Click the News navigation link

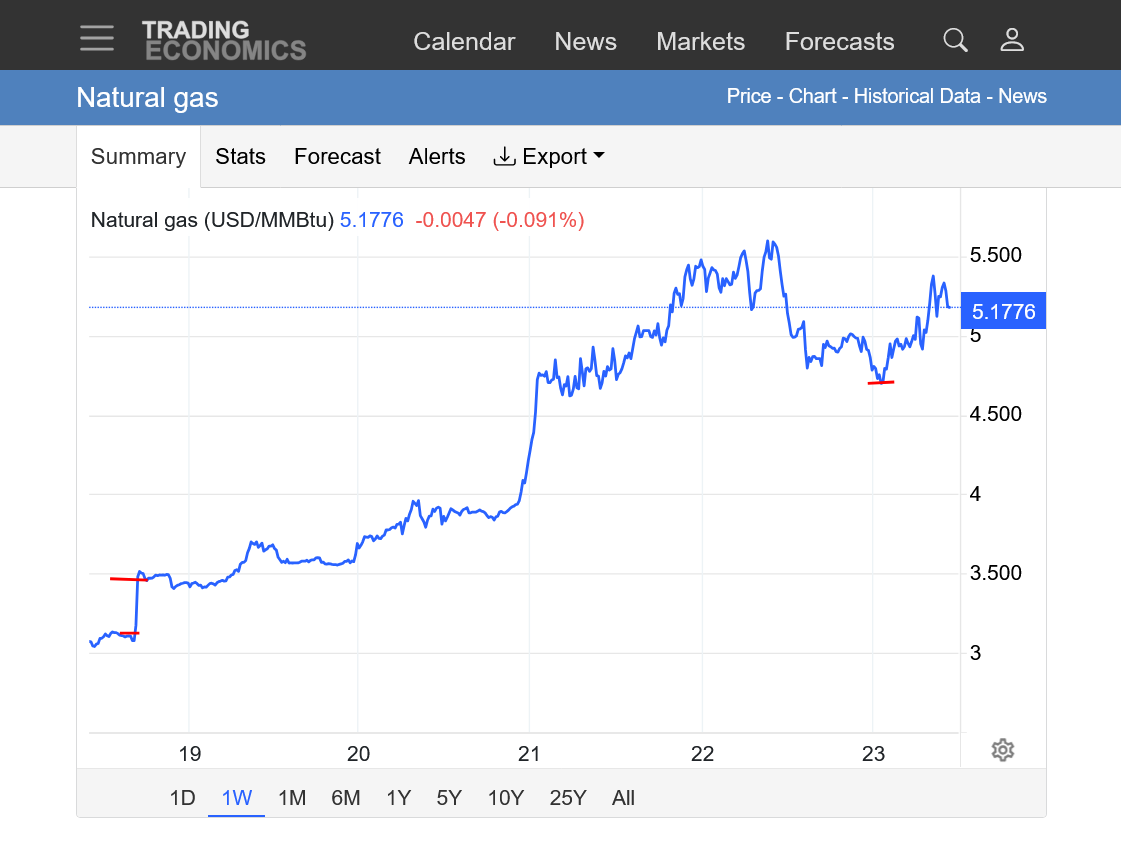(x=585, y=42)
